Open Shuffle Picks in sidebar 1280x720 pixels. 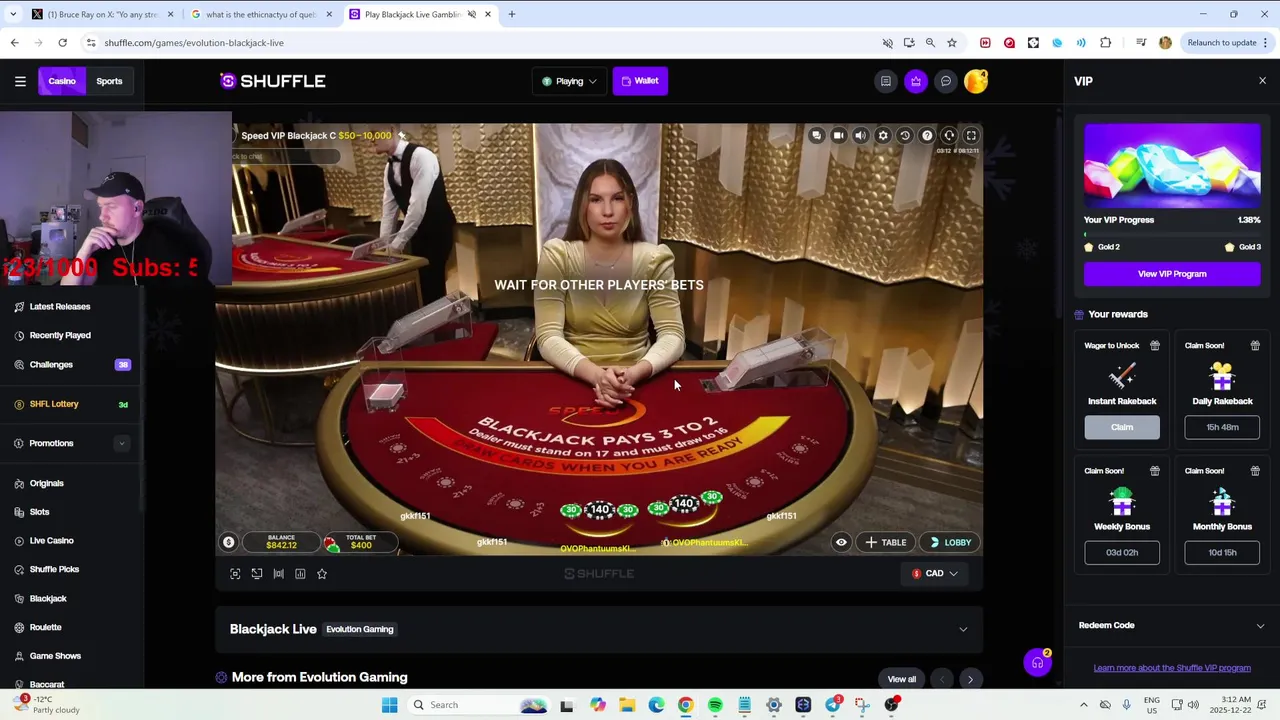(54, 570)
